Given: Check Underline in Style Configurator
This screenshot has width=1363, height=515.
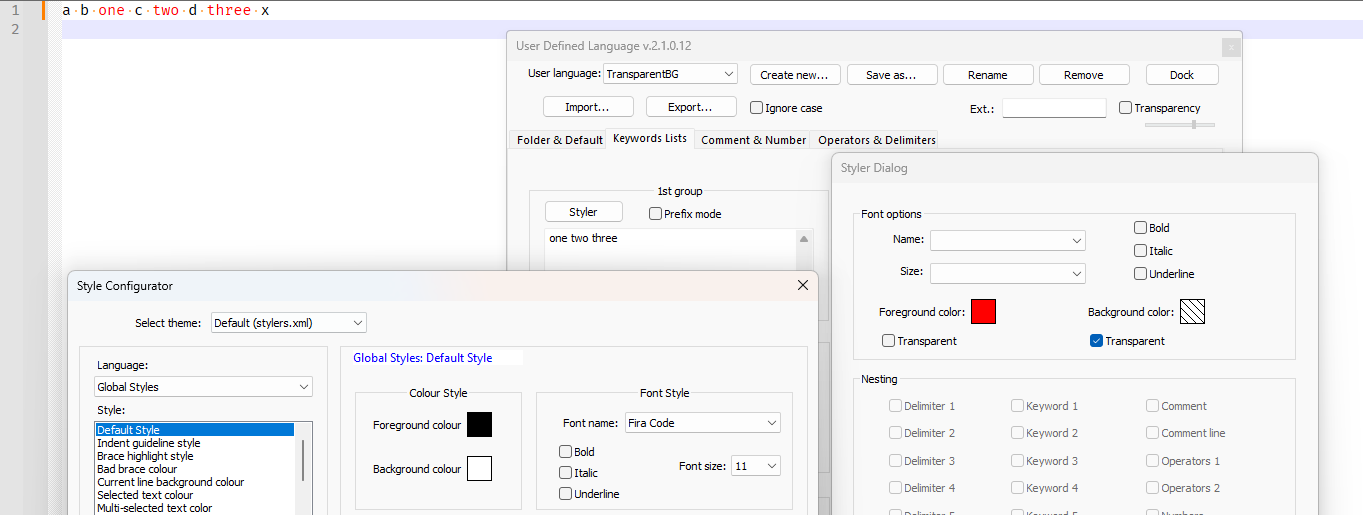Looking at the screenshot, I should coord(566,494).
